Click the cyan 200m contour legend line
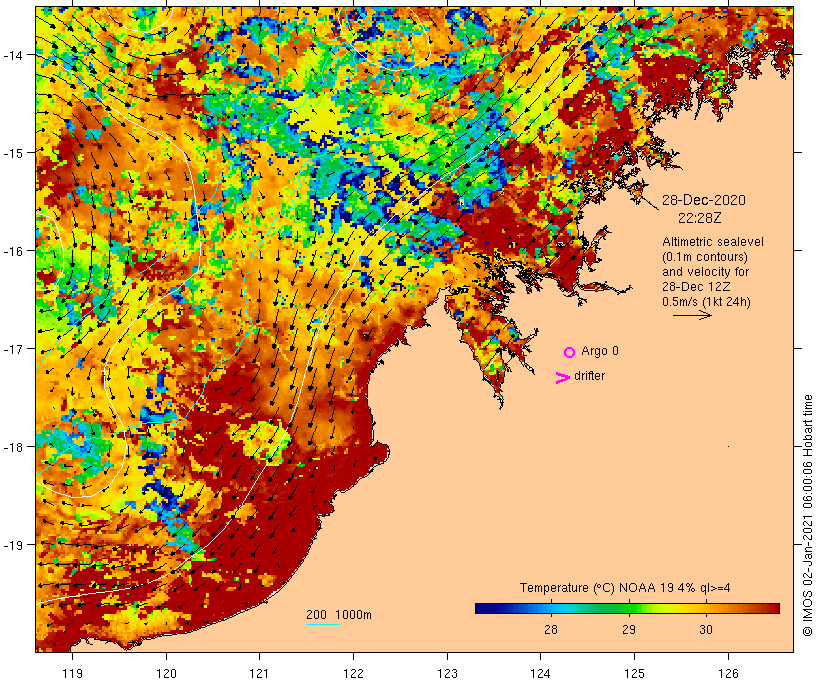Image resolution: width=820 pixels, height=680 pixels. click(x=323, y=624)
